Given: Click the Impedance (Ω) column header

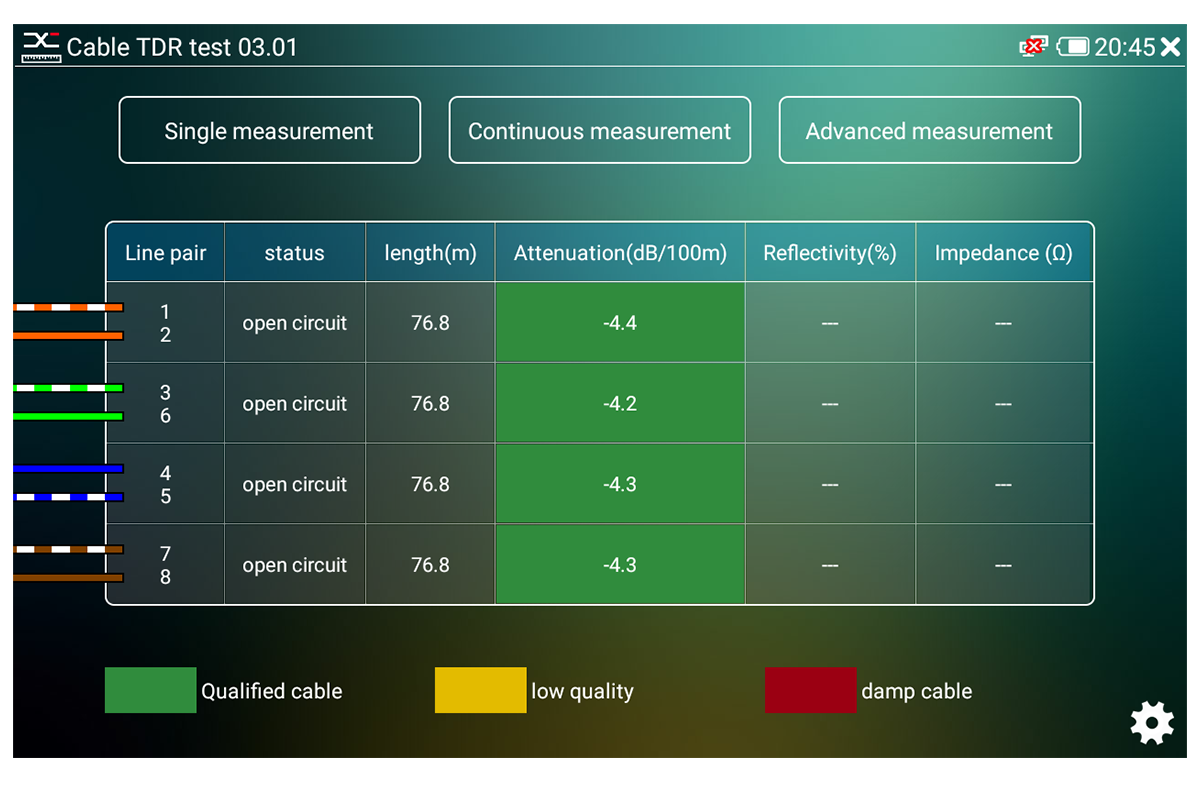Looking at the screenshot, I should pos(1004,253).
